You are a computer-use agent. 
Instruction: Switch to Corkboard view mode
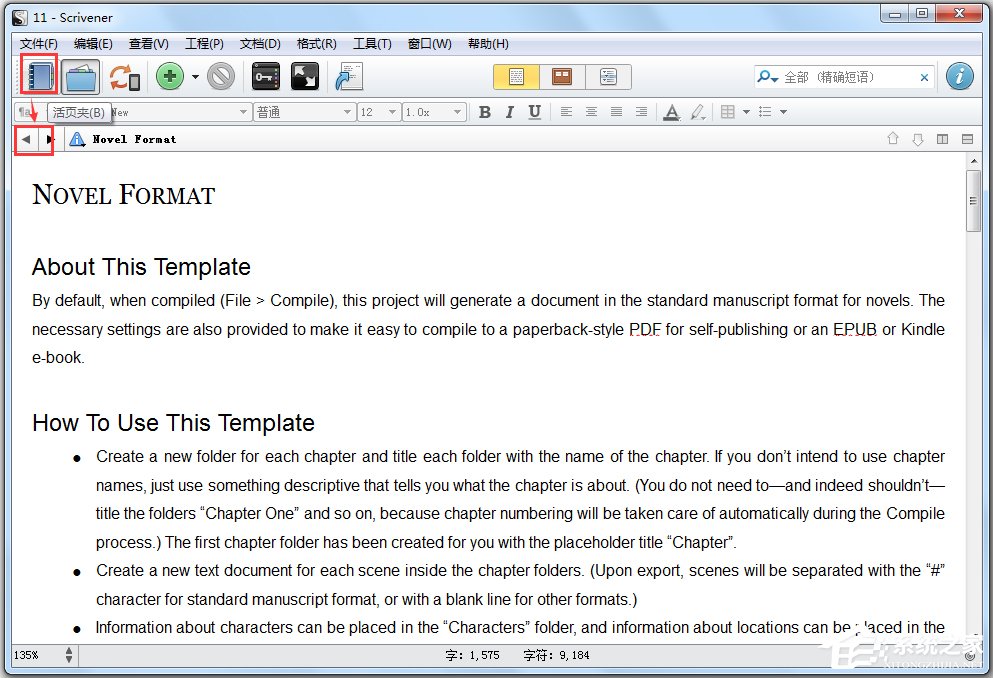tap(562, 77)
